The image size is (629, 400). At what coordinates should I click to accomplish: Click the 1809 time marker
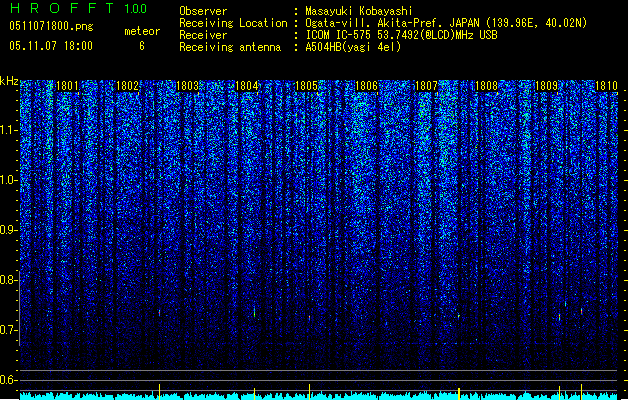pos(546,86)
